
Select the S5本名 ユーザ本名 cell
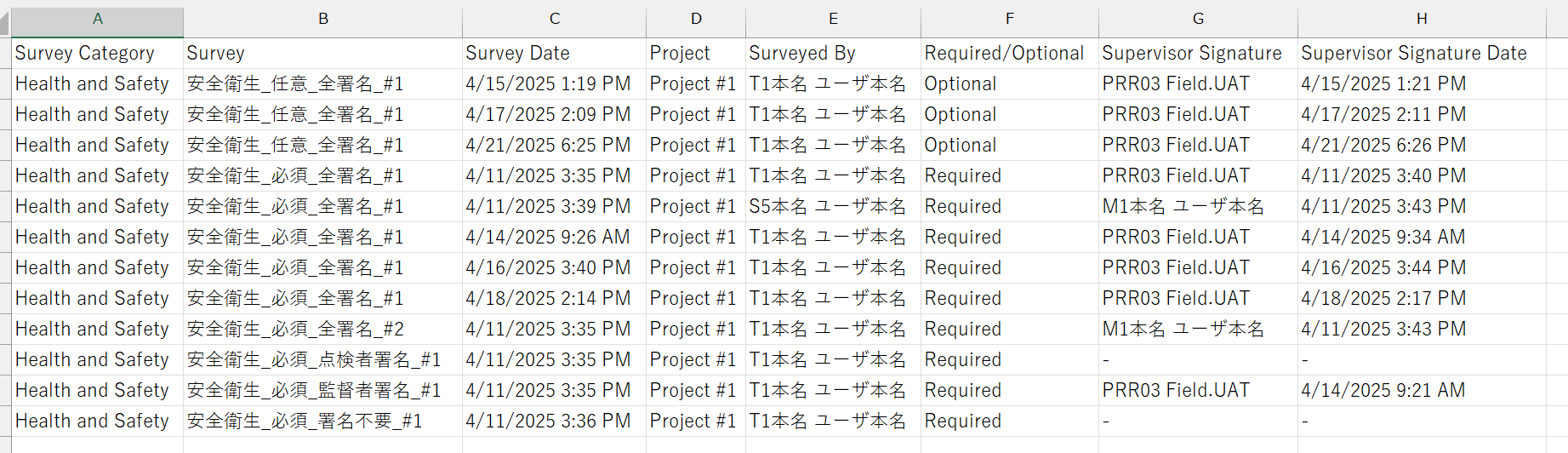(833, 206)
